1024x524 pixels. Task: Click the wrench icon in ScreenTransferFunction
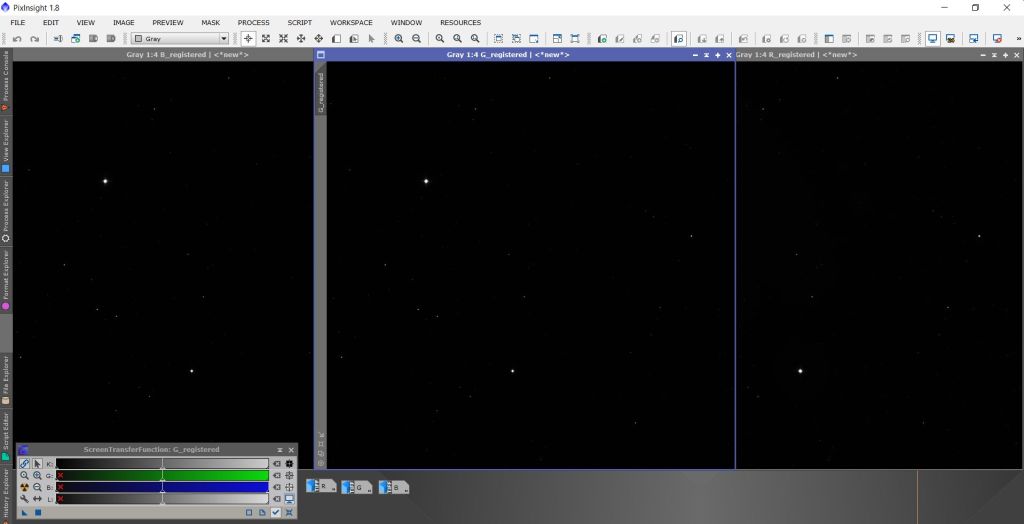click(x=24, y=499)
